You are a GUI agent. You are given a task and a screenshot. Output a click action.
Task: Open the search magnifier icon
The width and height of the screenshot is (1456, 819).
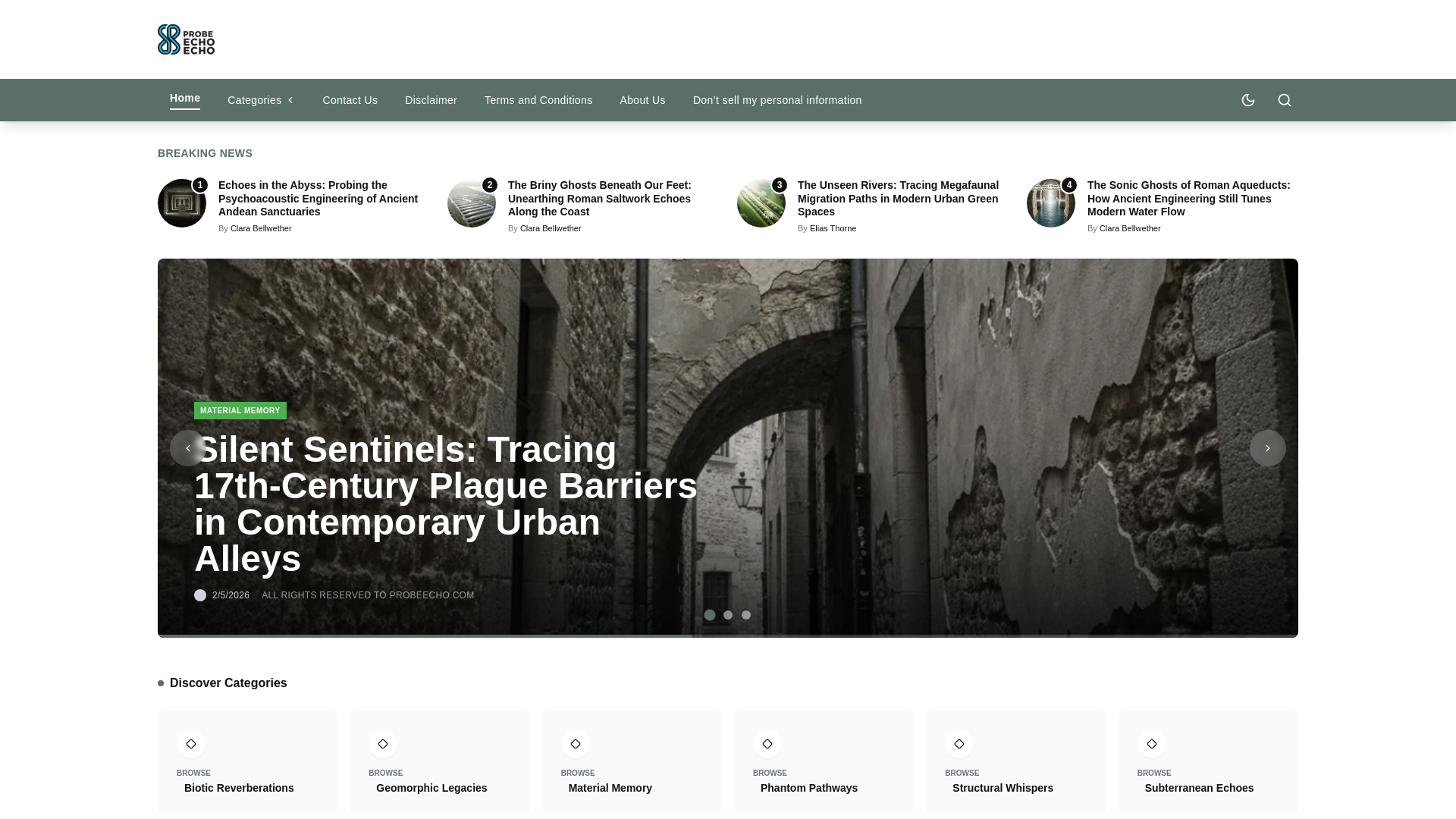(1284, 100)
